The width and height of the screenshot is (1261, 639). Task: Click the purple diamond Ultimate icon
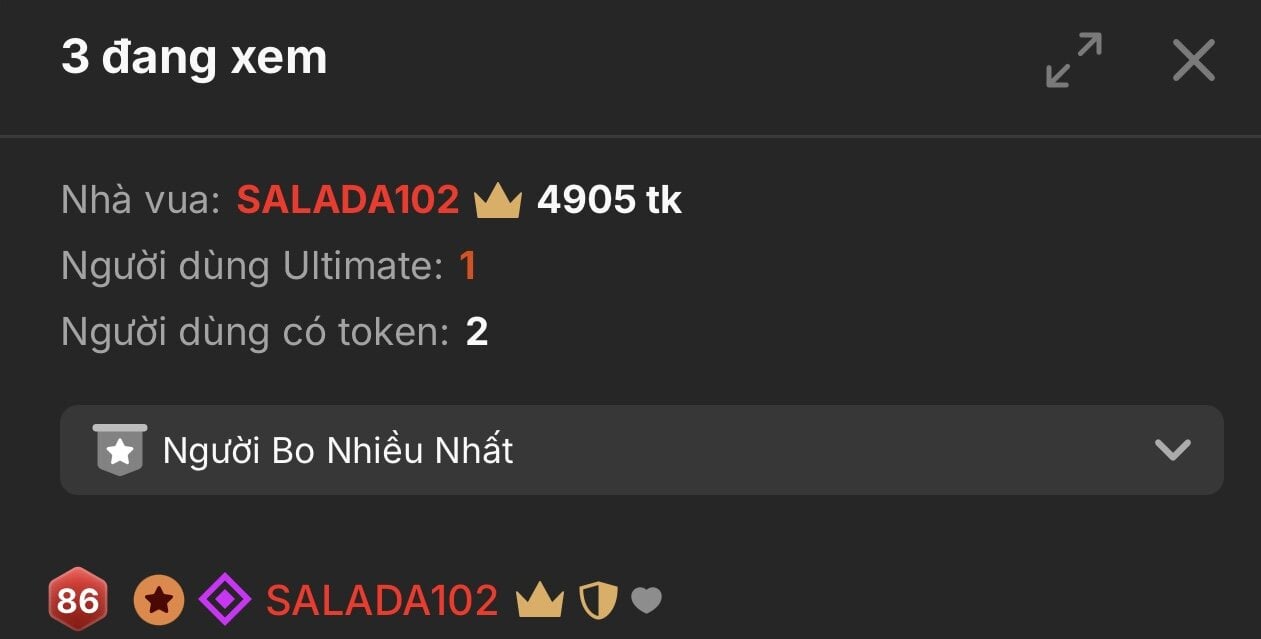225,600
